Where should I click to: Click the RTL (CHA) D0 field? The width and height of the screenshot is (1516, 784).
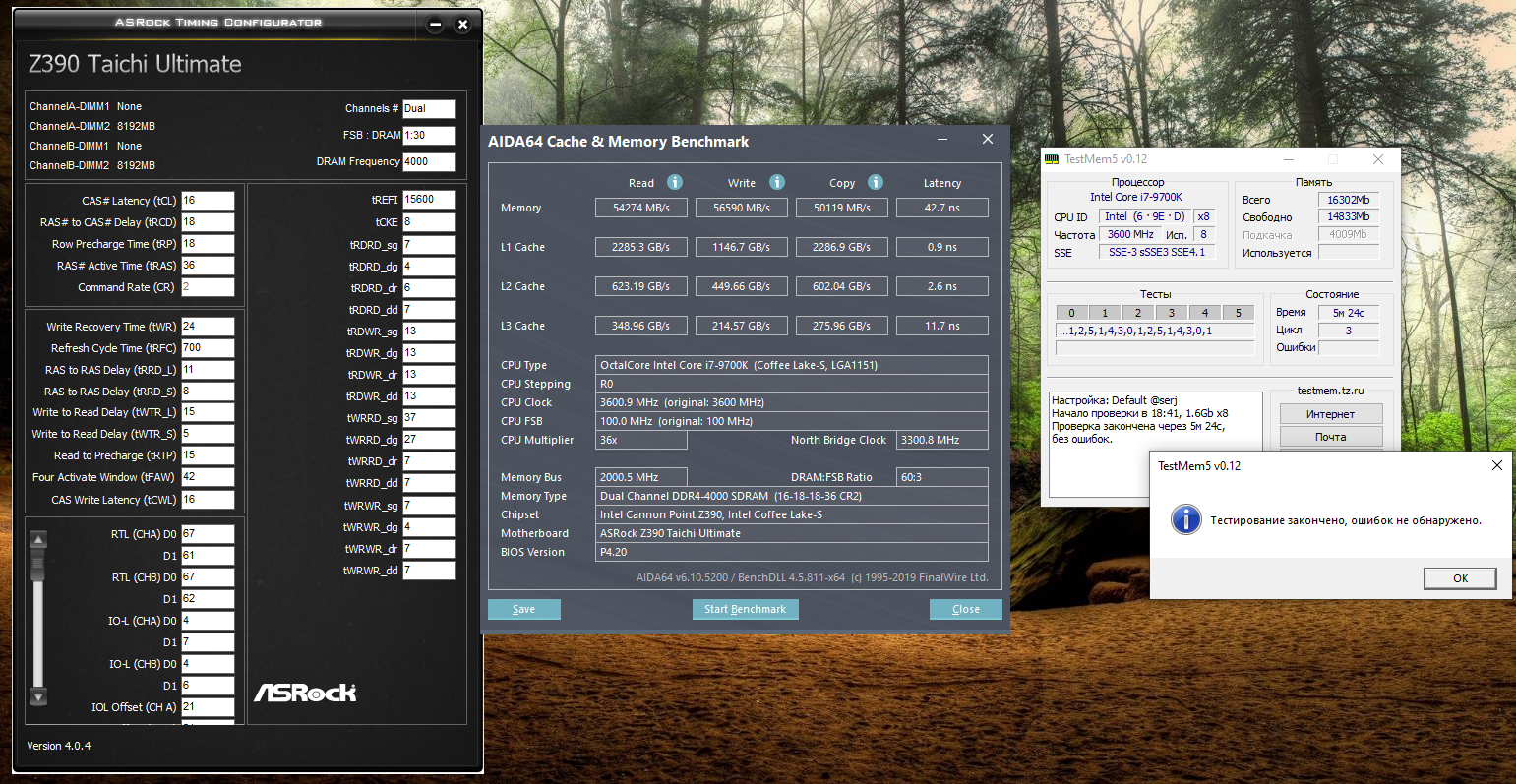[x=208, y=534]
